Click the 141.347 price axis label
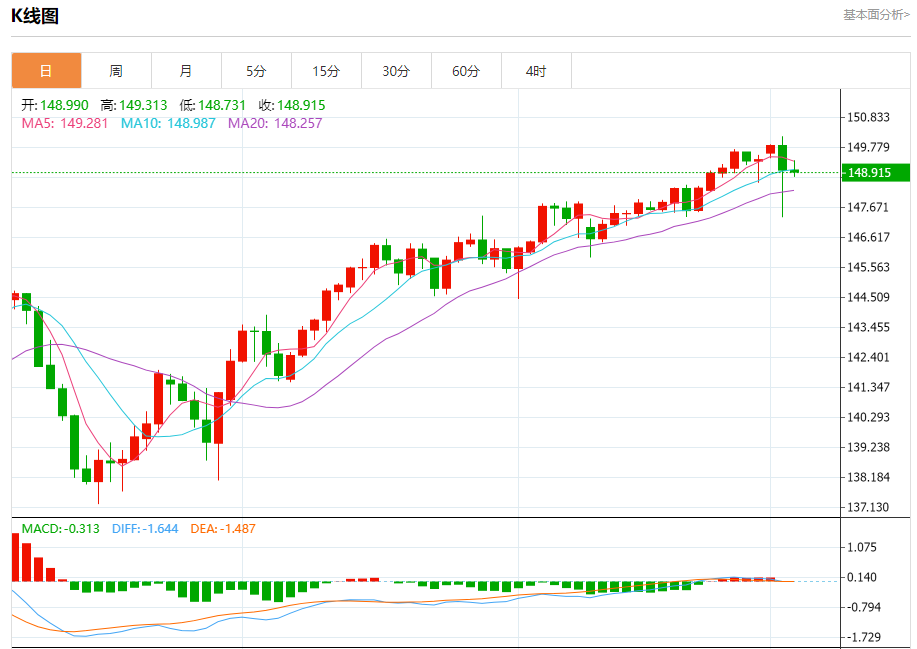This screenshot has height=649, width=917. (x=868, y=387)
